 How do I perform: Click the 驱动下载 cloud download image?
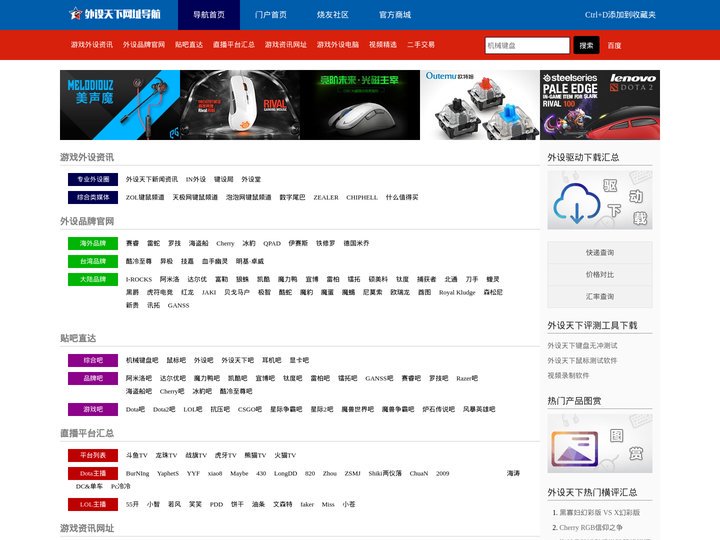600,200
